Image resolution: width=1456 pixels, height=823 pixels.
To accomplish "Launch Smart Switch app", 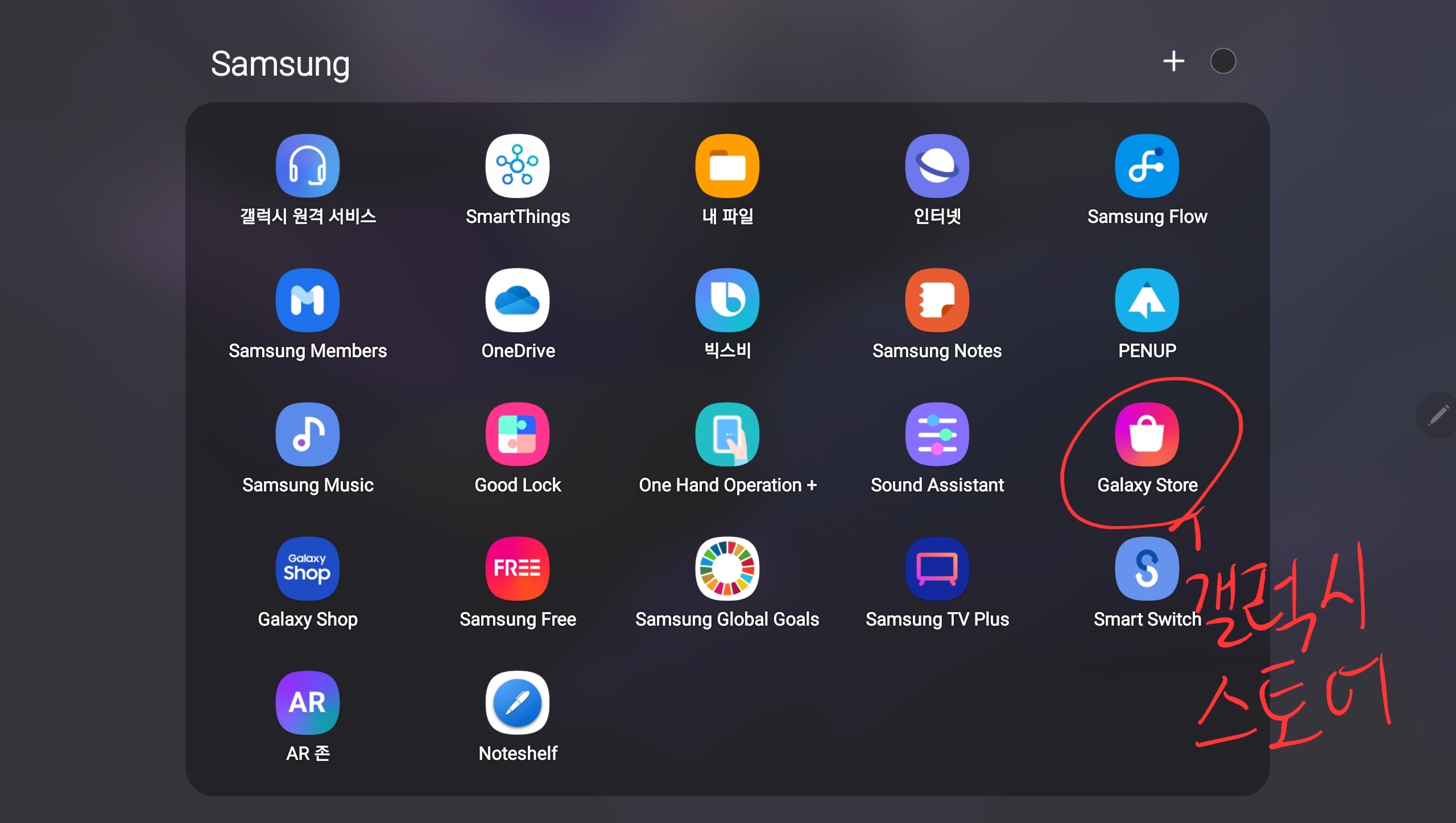I will point(1147,569).
